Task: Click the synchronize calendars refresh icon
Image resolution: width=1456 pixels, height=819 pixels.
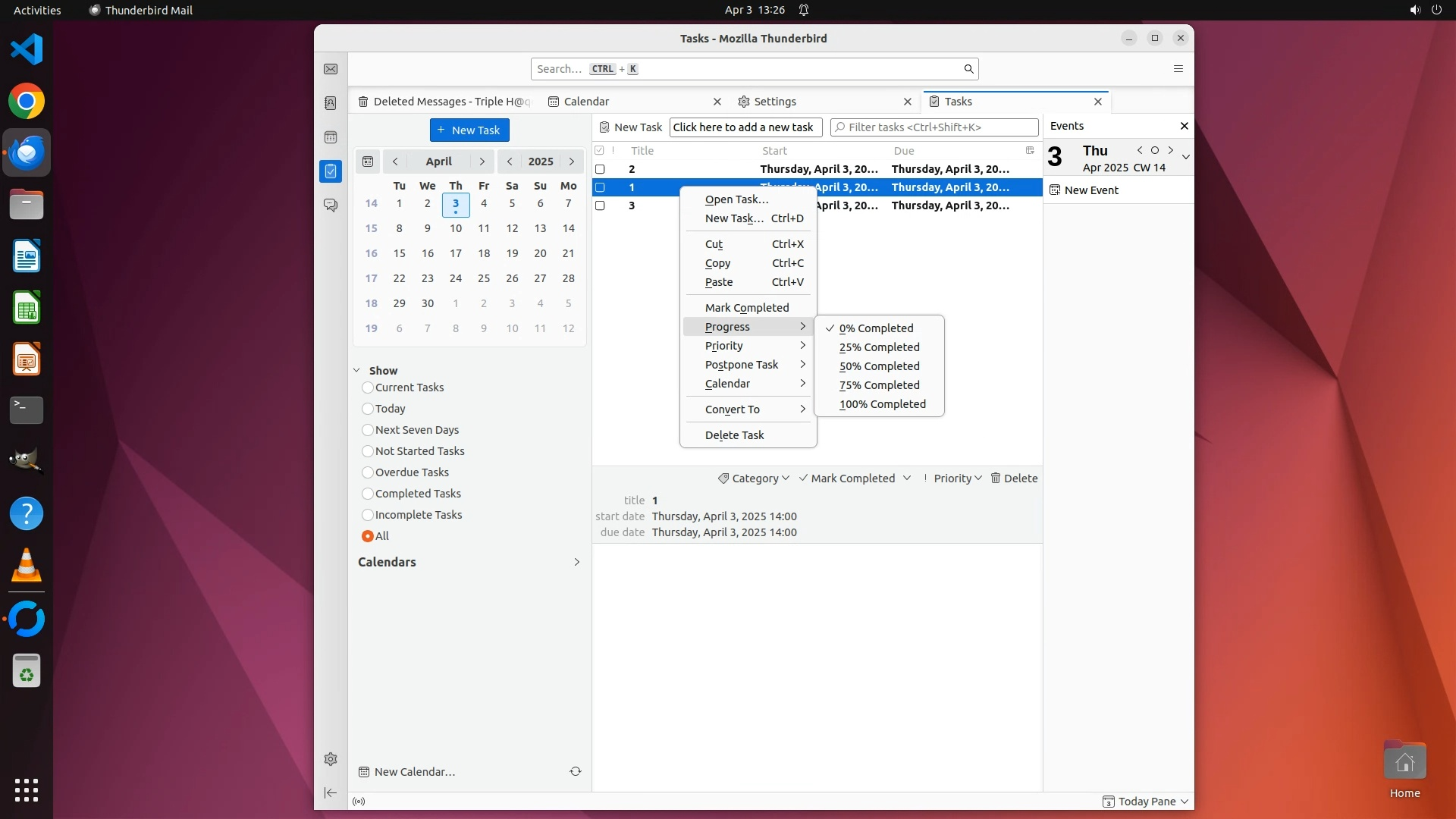Action: (x=576, y=771)
